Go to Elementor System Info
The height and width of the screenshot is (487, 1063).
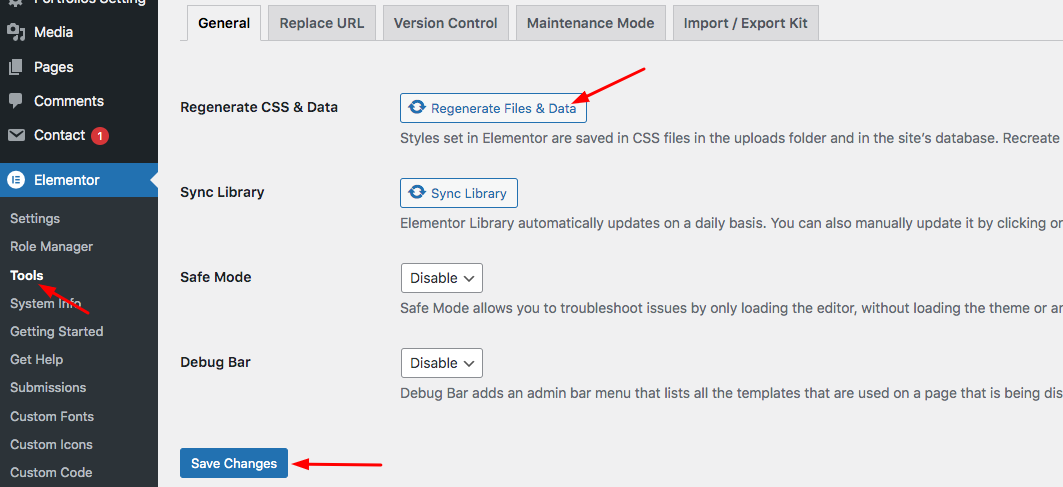click(x=46, y=303)
